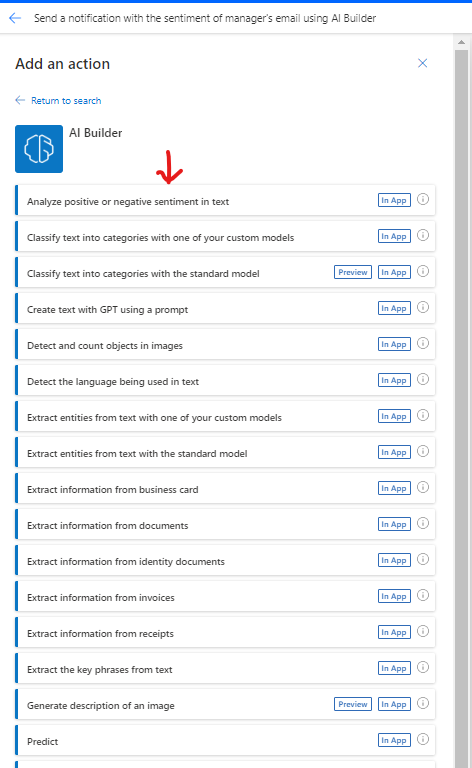Open info for Analyze positive or negative sentiment

point(423,199)
